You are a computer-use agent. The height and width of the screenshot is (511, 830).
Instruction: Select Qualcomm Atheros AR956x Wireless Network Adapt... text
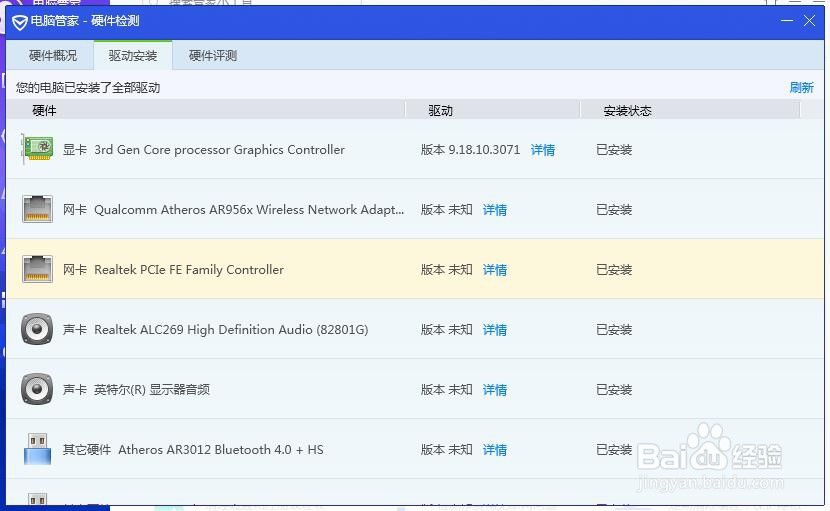[249, 210]
